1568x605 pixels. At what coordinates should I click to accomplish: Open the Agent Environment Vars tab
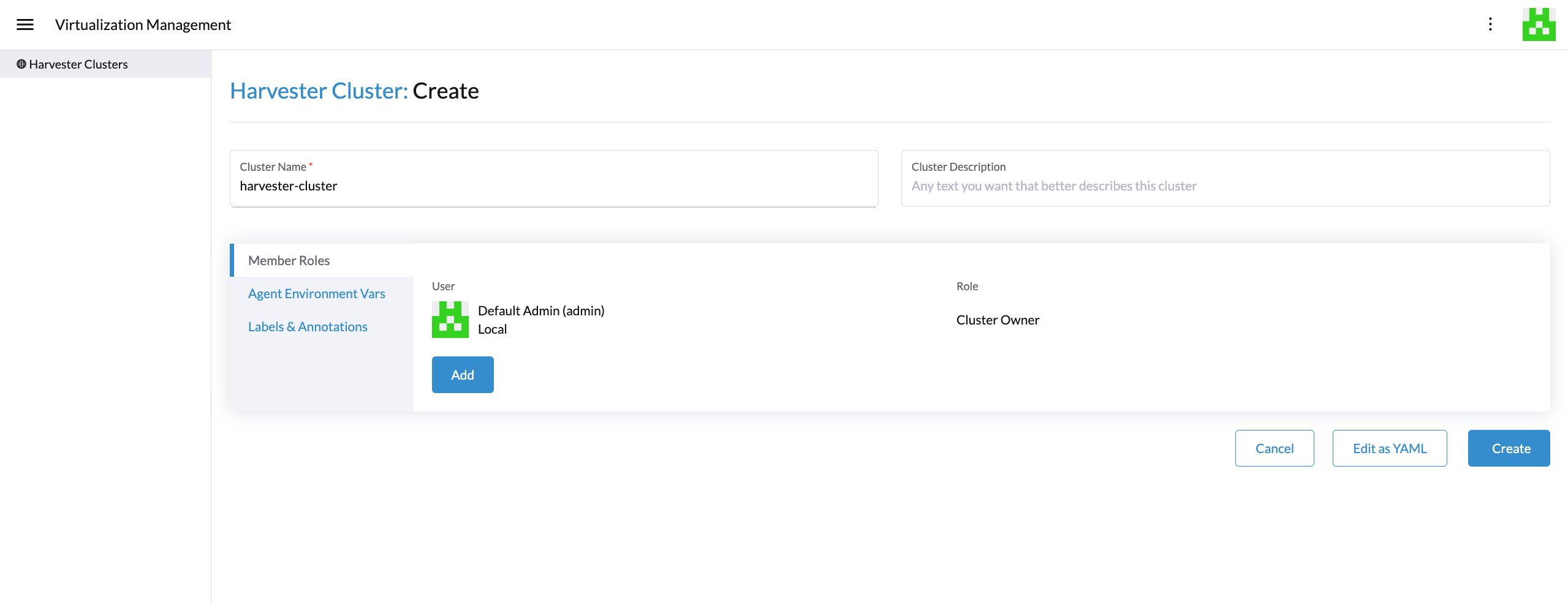316,294
